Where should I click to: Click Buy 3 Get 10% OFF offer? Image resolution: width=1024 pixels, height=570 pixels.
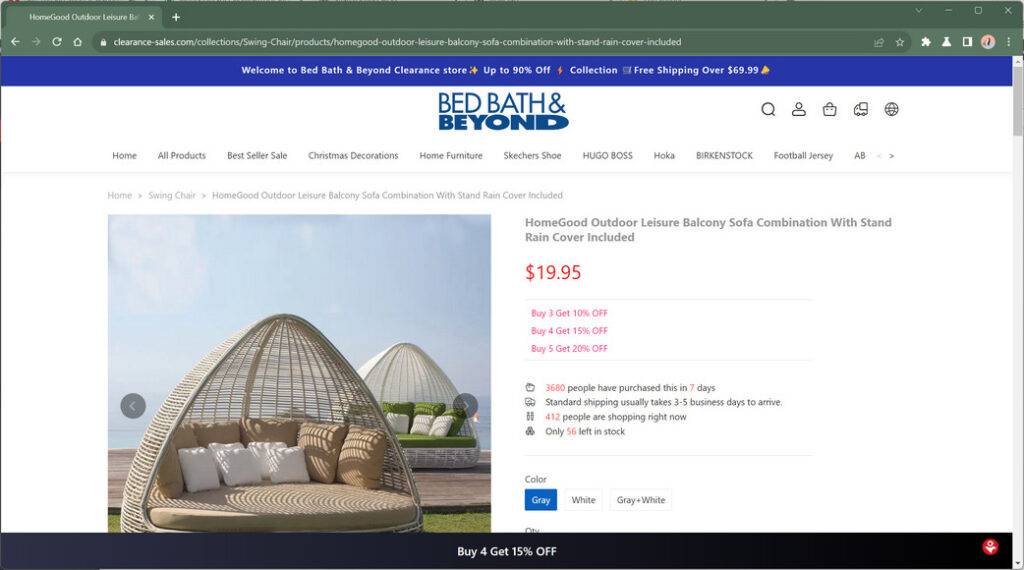pos(569,313)
